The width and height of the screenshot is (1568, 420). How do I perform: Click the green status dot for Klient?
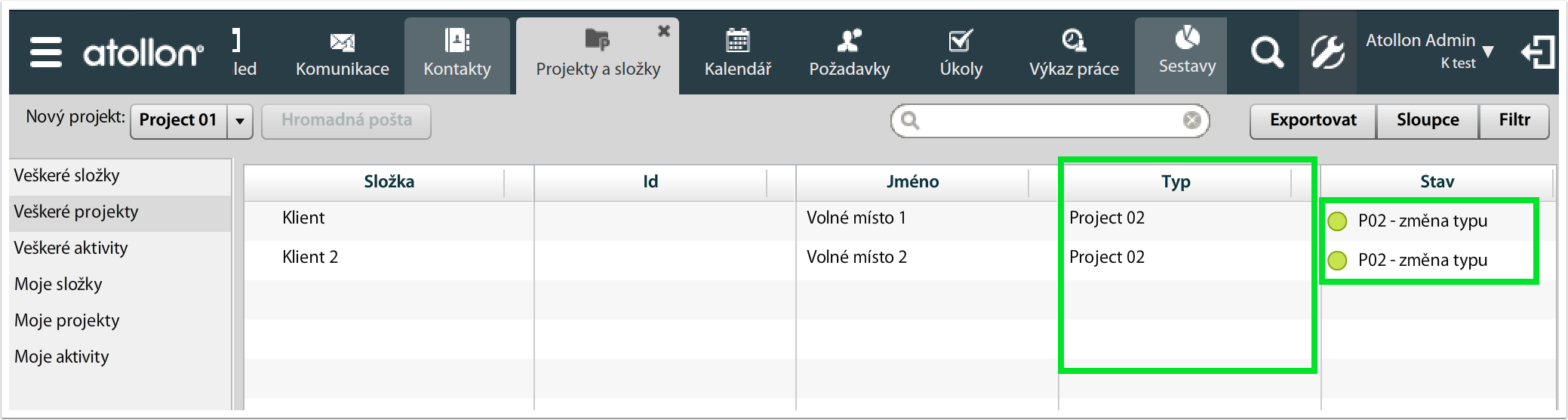[x=1337, y=221]
